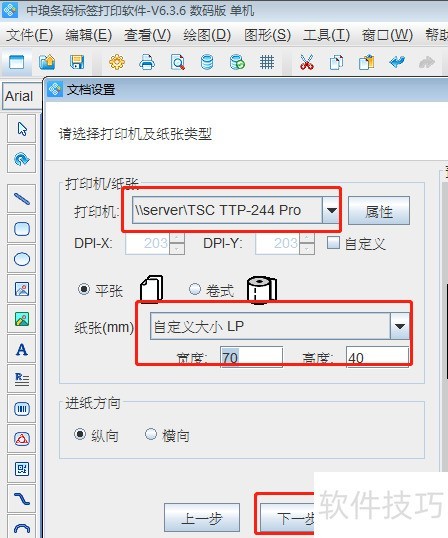Select the straight line drawing tool
Viewport: 448px width, 538px height.
(22, 199)
